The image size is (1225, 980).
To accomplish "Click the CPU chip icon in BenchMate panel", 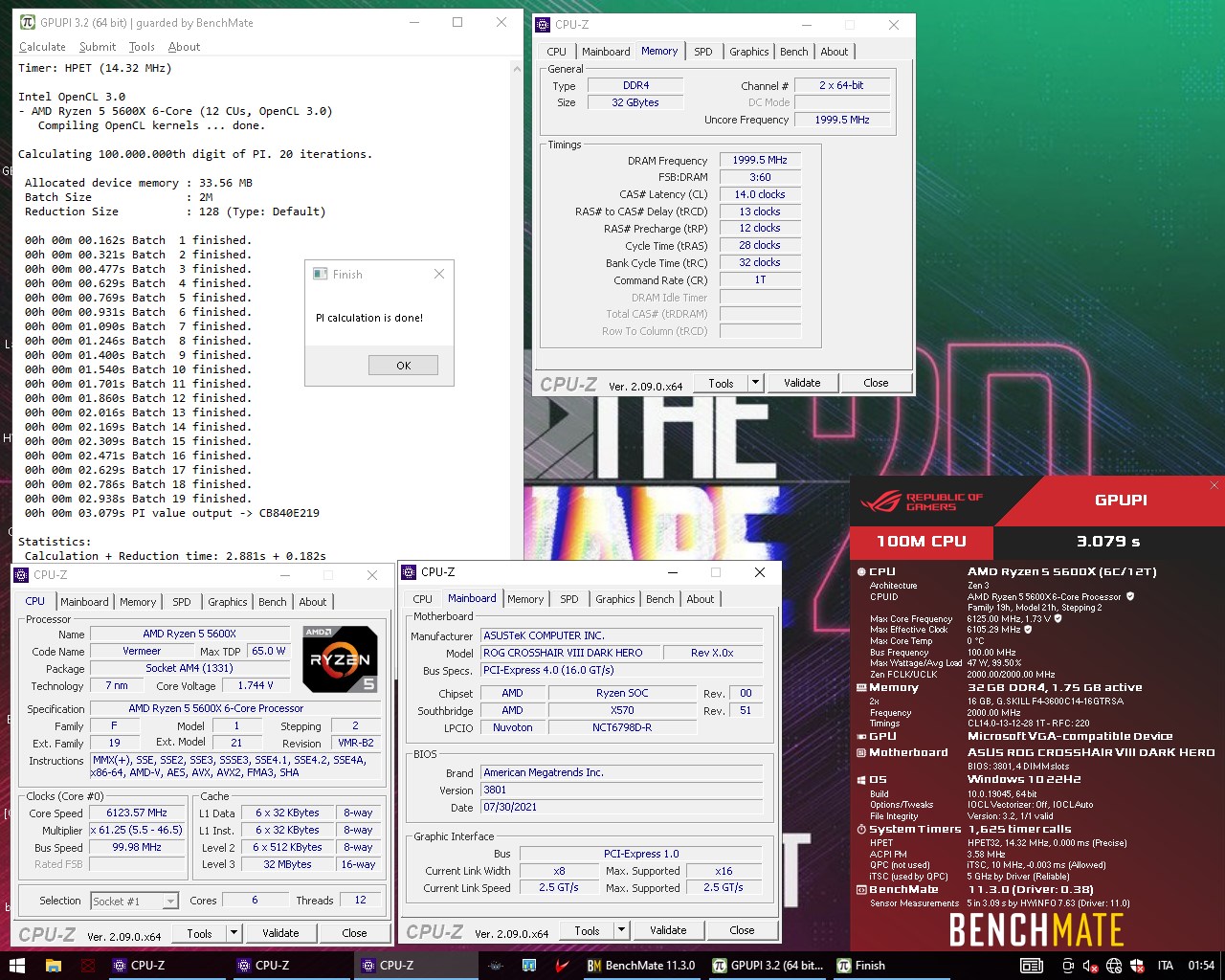I will pyautogui.click(x=861, y=571).
